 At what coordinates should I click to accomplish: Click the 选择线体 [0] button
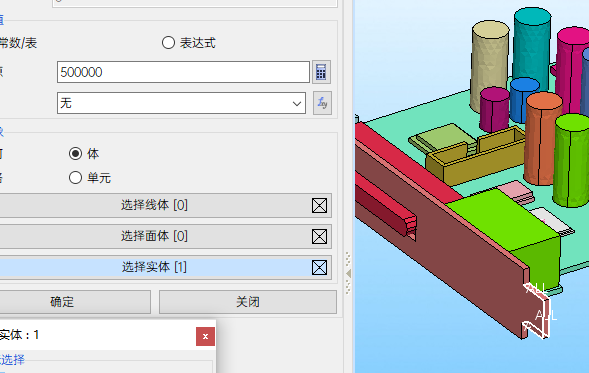point(154,205)
